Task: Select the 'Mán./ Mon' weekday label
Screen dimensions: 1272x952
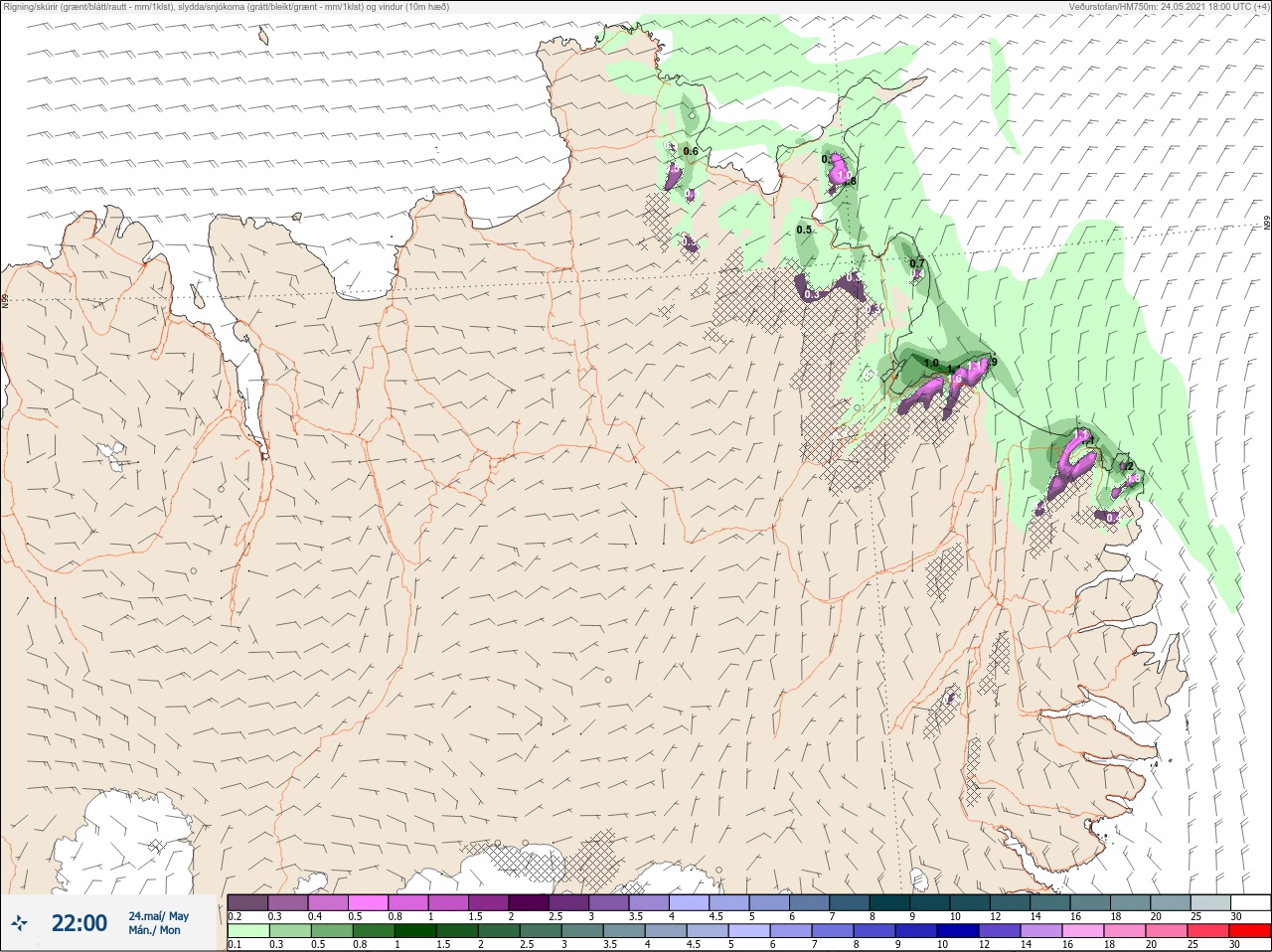Action: point(155,930)
